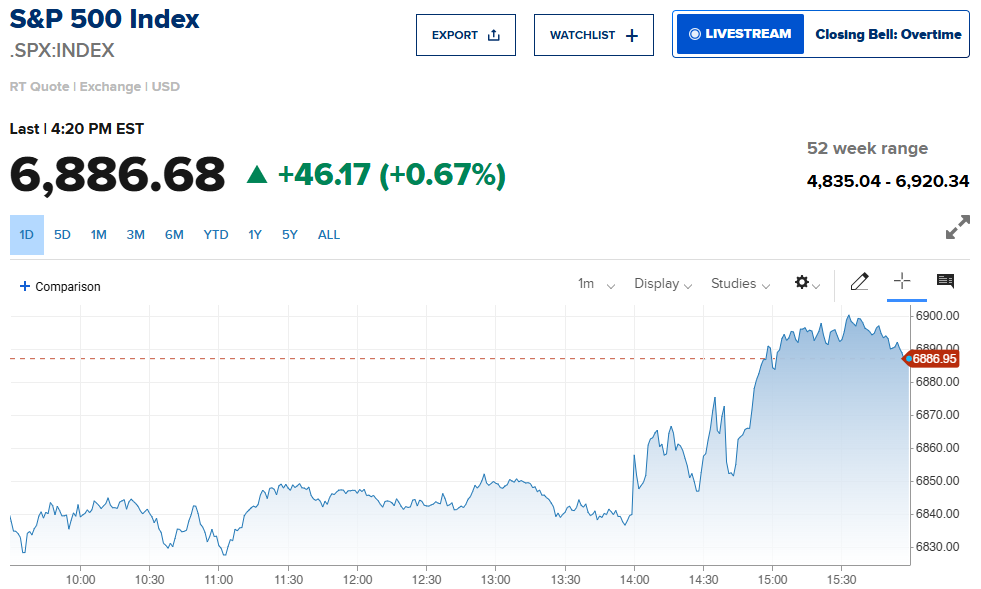Expand the Display dropdown

click(663, 284)
